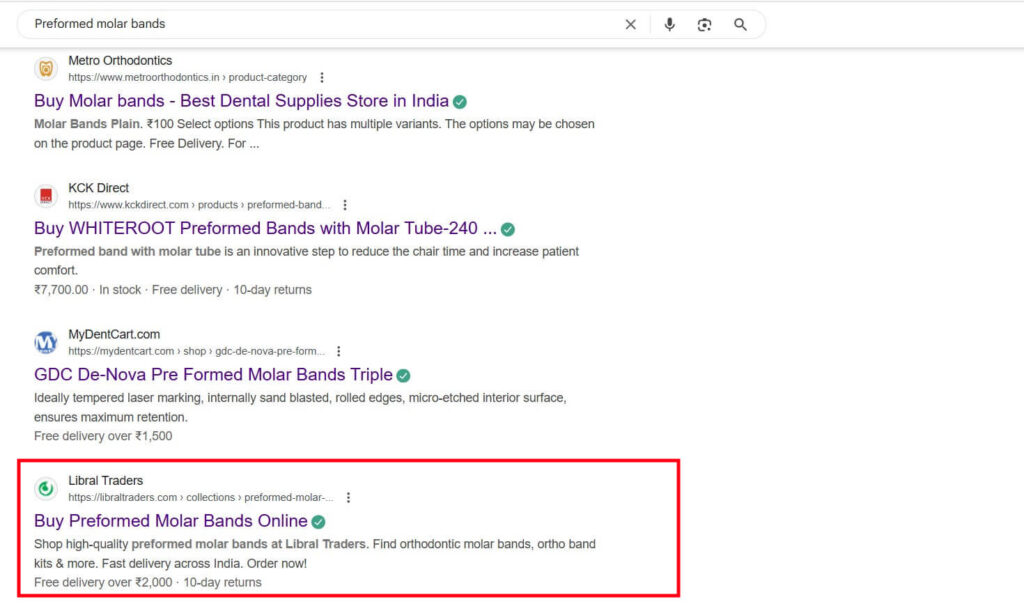The height and width of the screenshot is (604, 1024).
Task: Click the green verified badge on GDC De-Nova title
Action: click(403, 375)
